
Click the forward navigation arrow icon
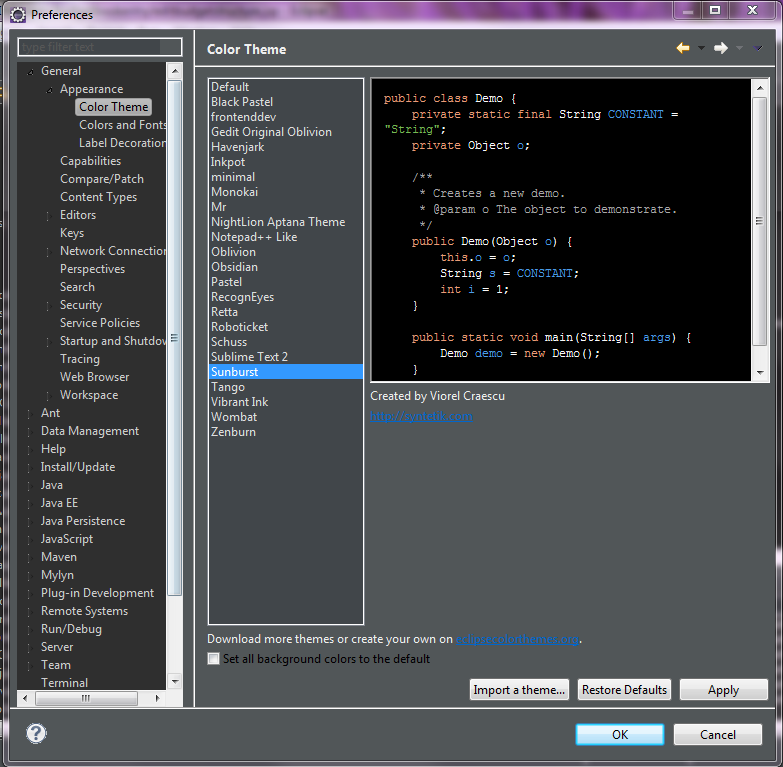pyautogui.click(x=721, y=48)
